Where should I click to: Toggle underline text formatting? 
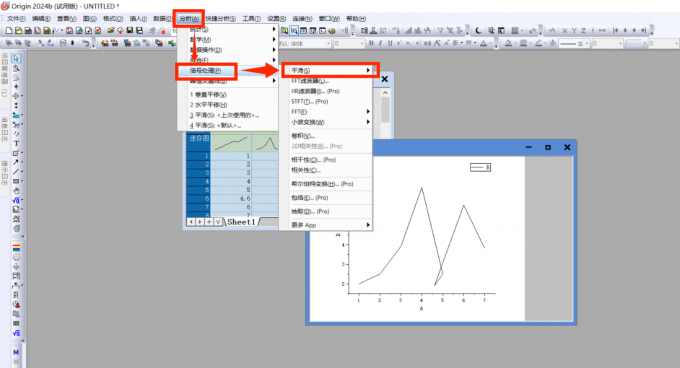pos(390,43)
